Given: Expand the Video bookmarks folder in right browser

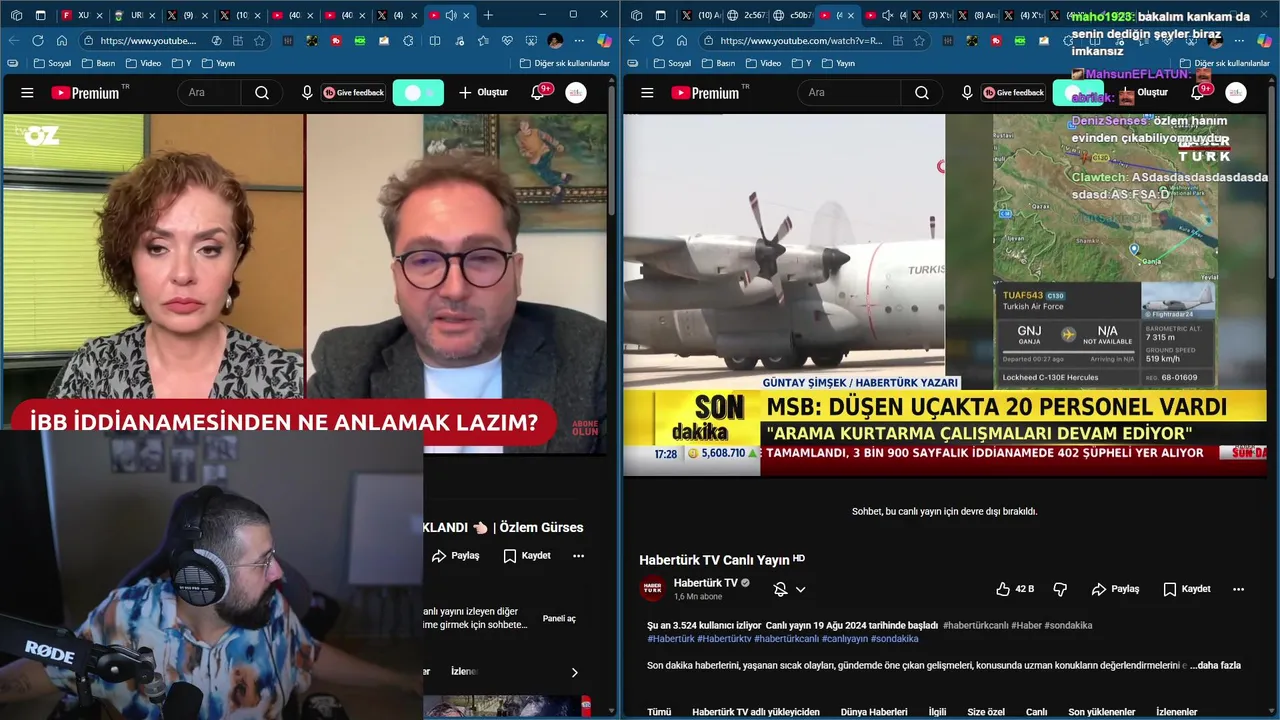Looking at the screenshot, I should coord(763,63).
